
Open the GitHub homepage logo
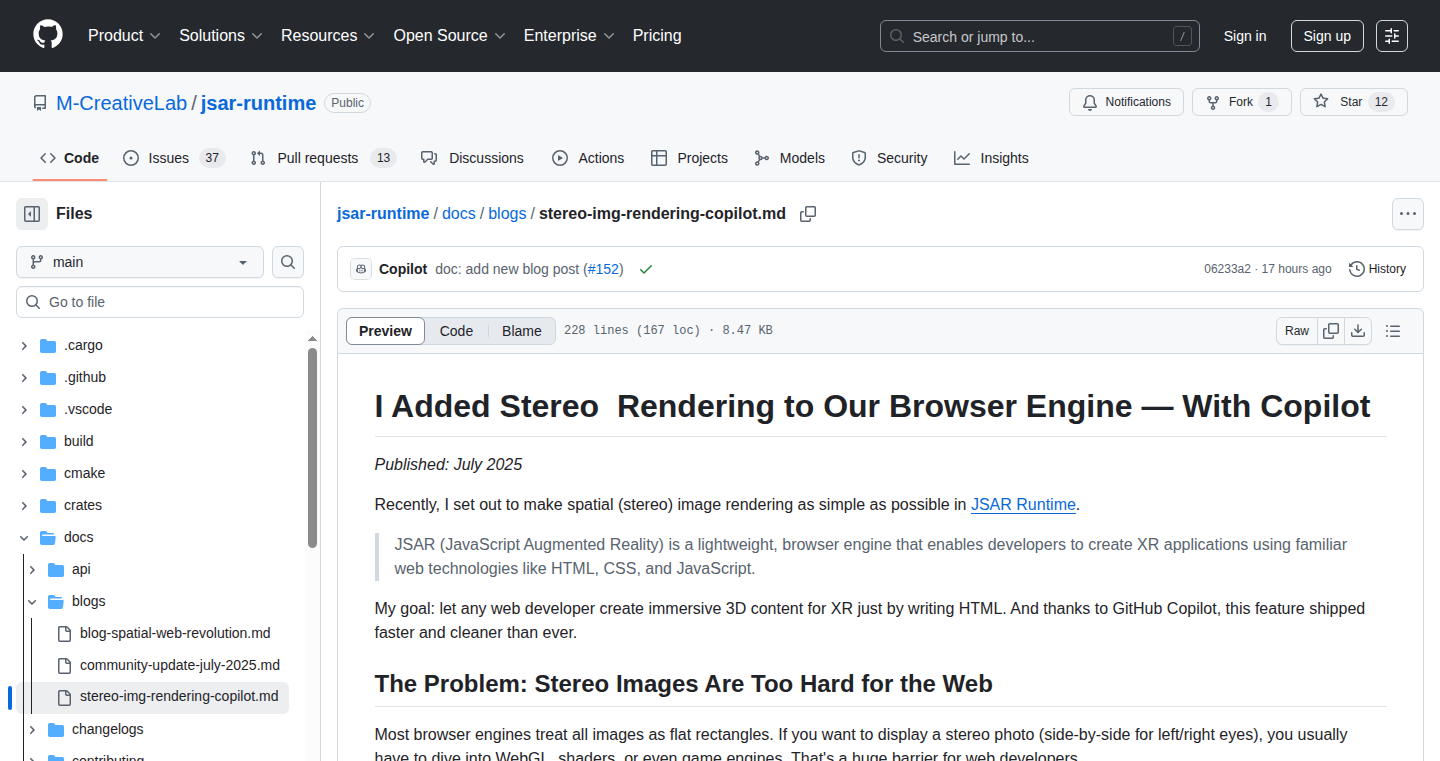tap(48, 35)
